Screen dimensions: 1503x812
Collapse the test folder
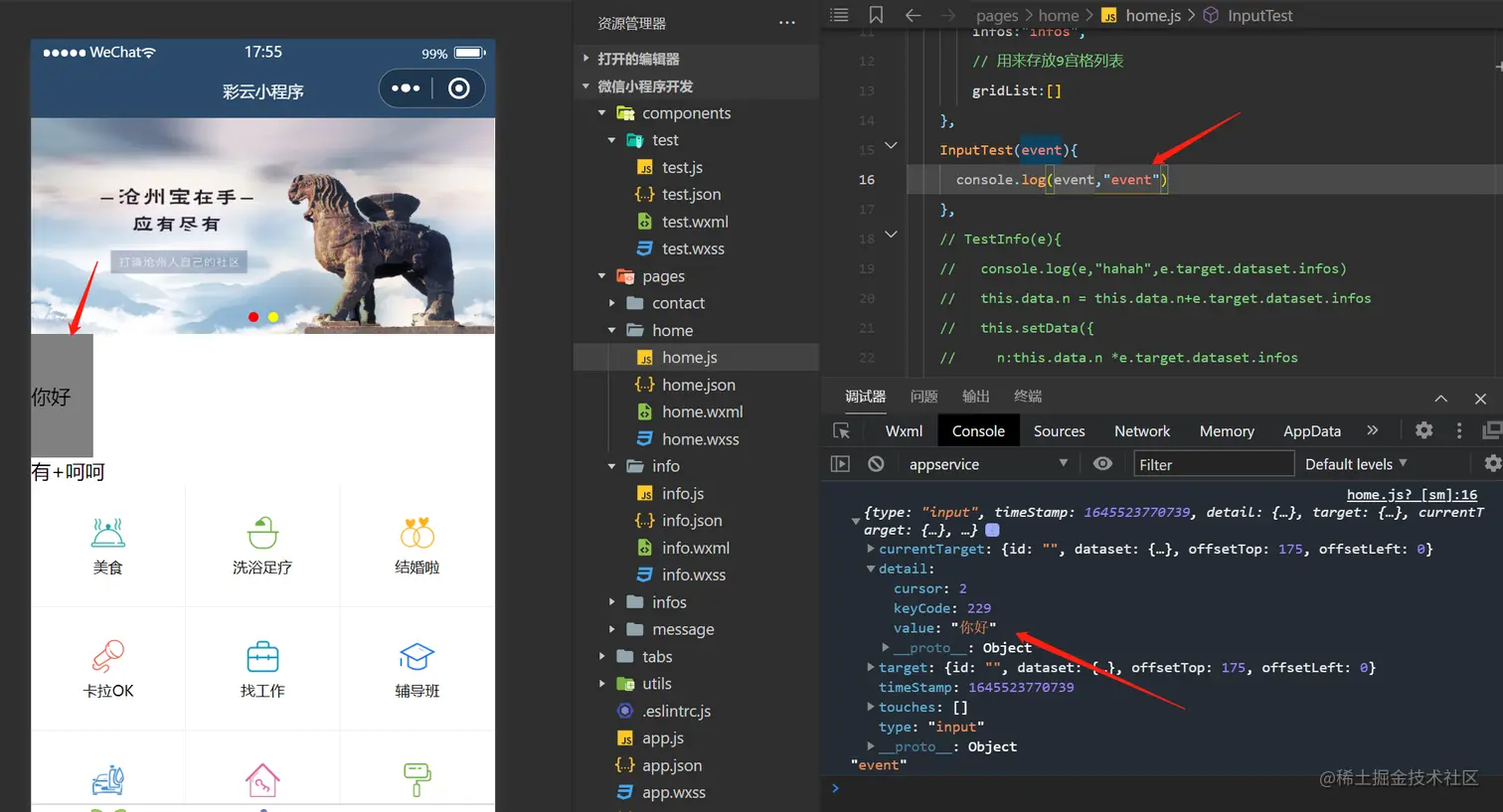click(x=611, y=140)
